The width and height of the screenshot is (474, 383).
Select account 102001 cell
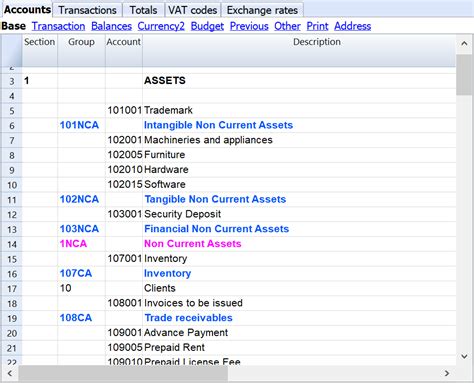[x=124, y=140]
